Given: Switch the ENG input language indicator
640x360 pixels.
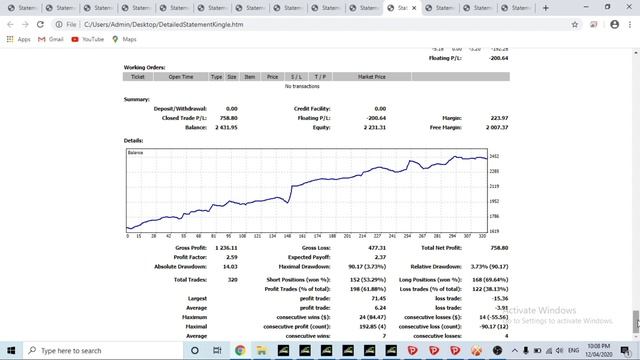Looking at the screenshot, I should pos(573,351).
